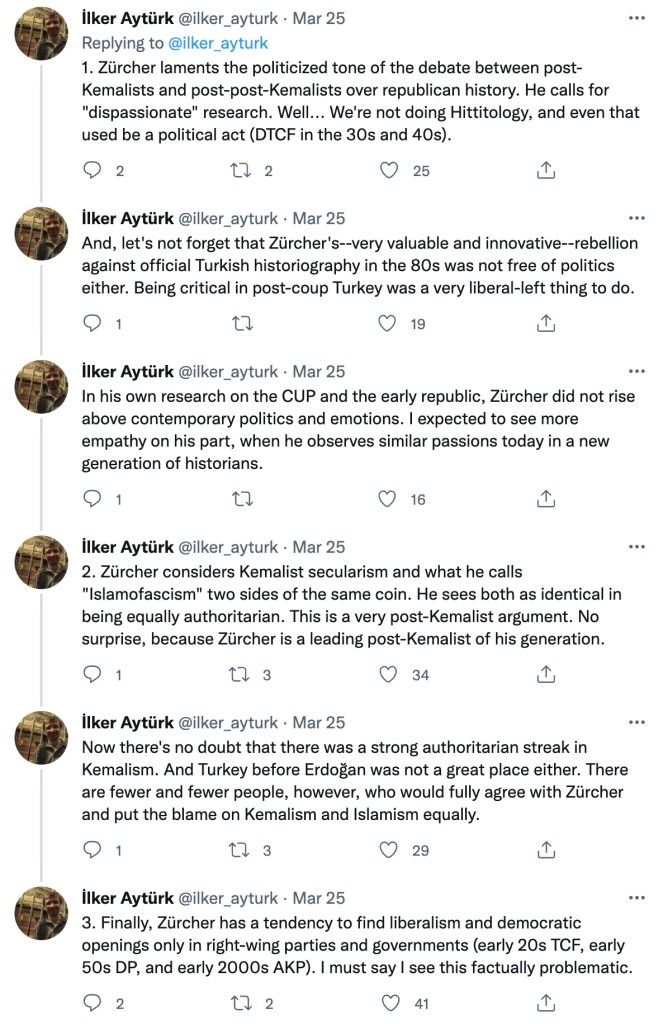
Task: Share the tweet about a new generation of historians
Action: pyautogui.click(x=546, y=499)
